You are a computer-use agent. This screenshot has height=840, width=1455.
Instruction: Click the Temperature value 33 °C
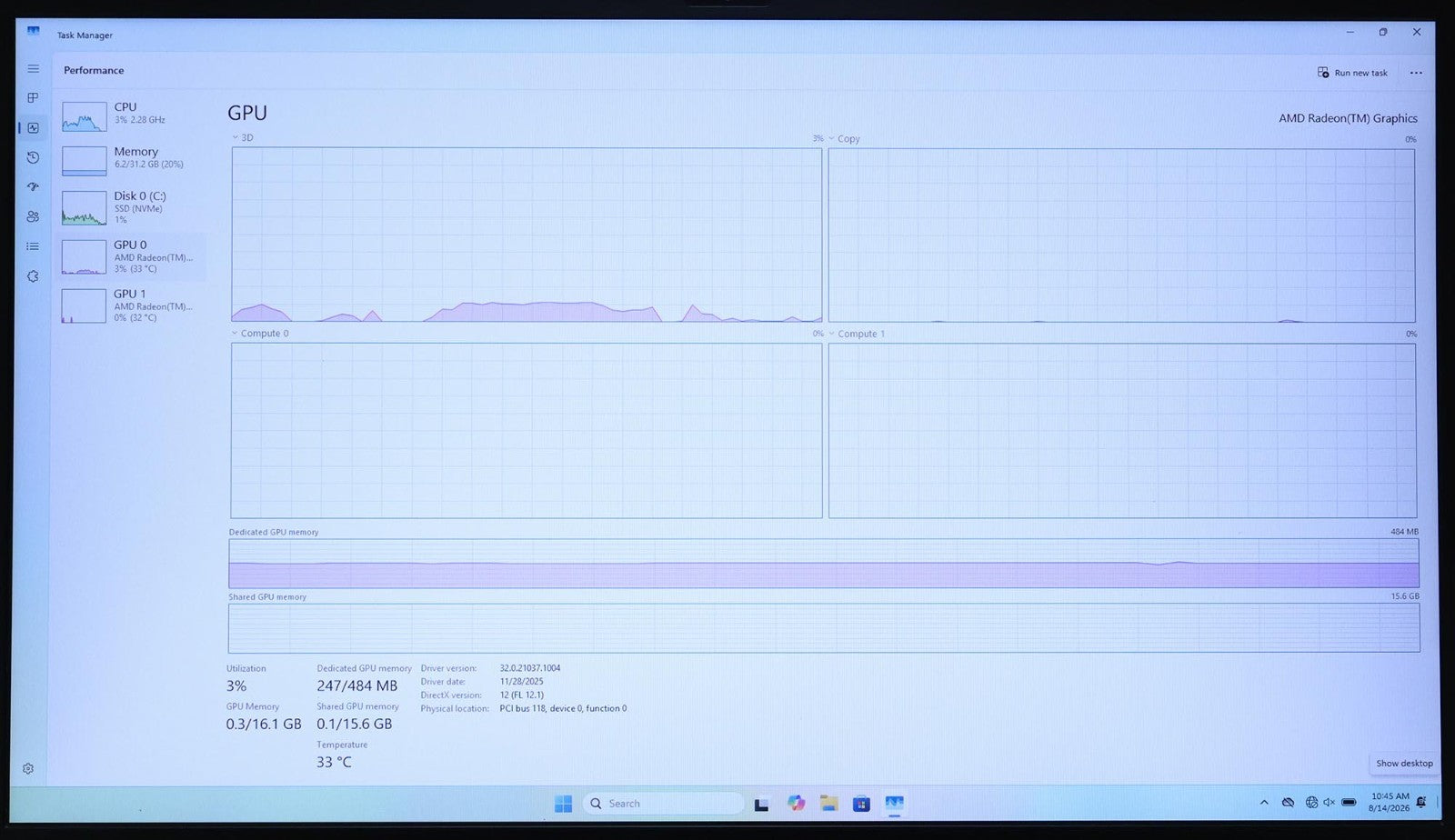pos(334,763)
